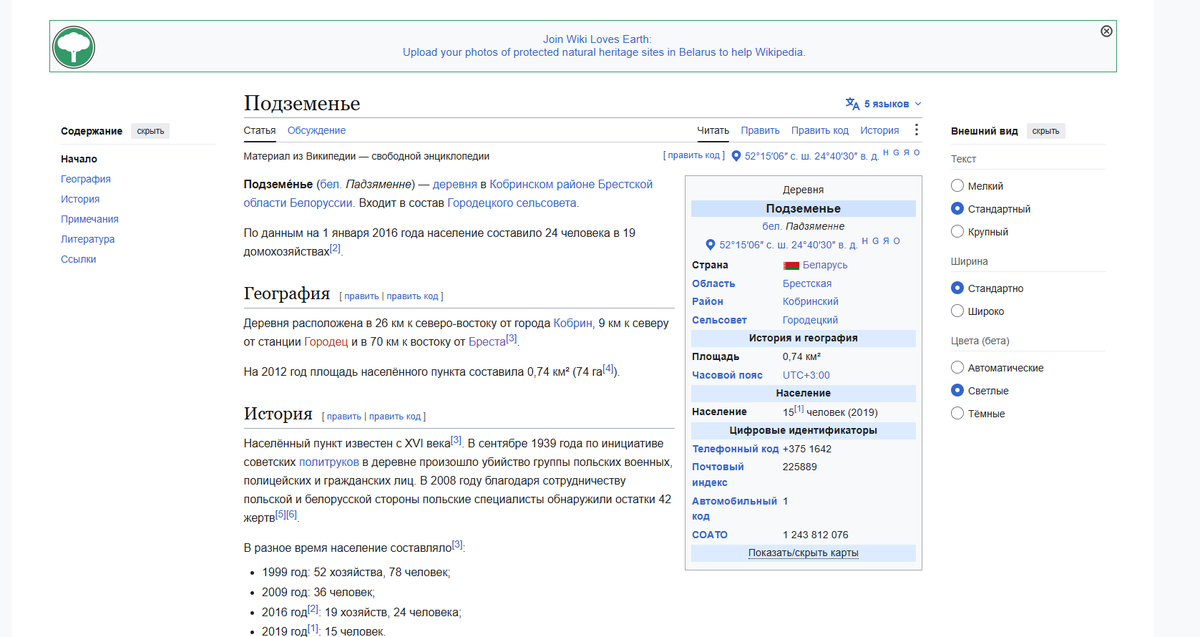Click Показать/скрыть карты in infobox
The image size is (1200, 637).
pos(803,552)
